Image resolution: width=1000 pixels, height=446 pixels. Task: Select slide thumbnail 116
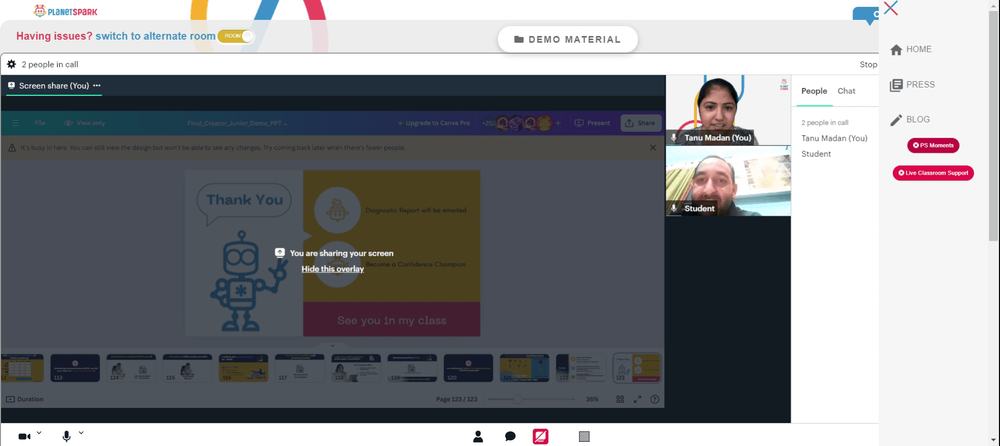[244, 368]
